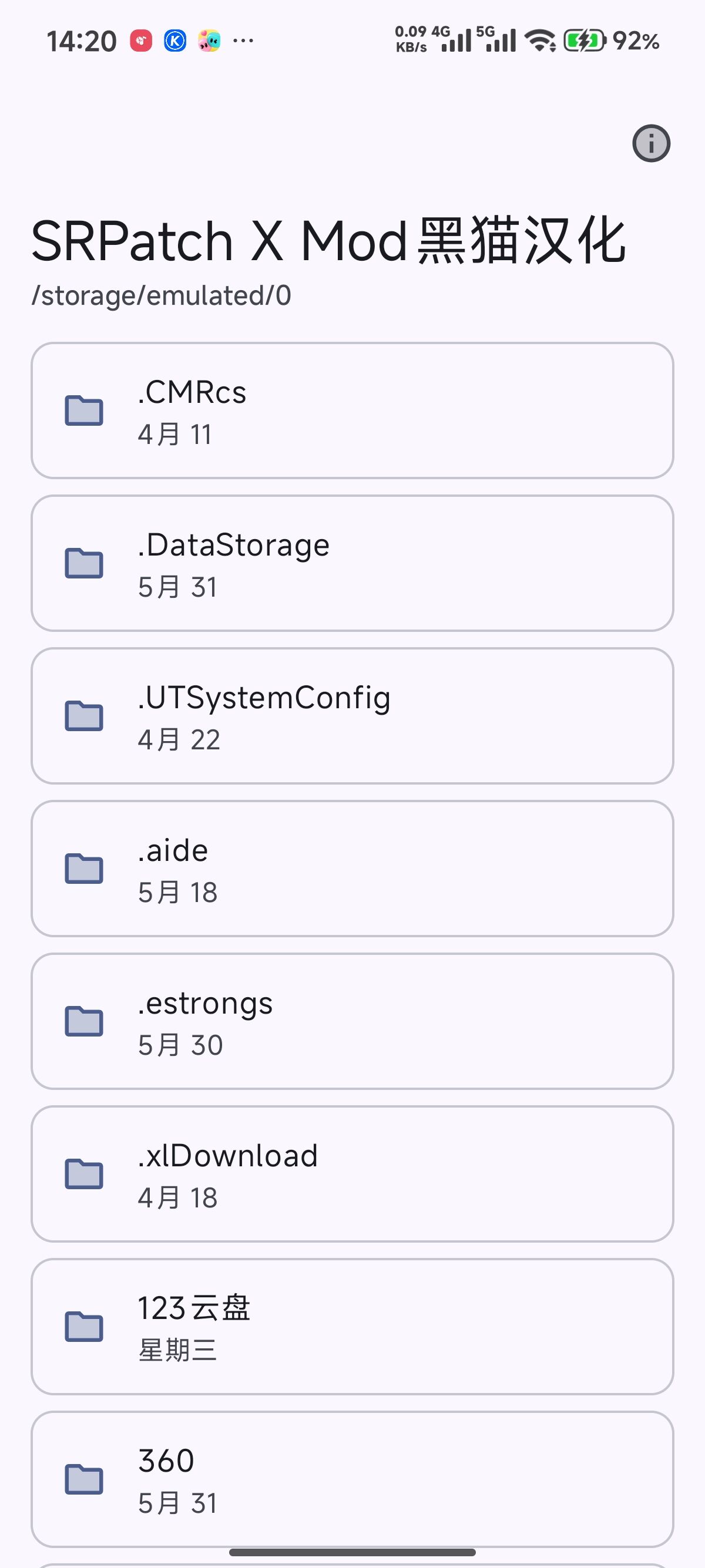Open the .xlDownload folder entry
The width and height of the screenshot is (705, 1568).
352,1174
